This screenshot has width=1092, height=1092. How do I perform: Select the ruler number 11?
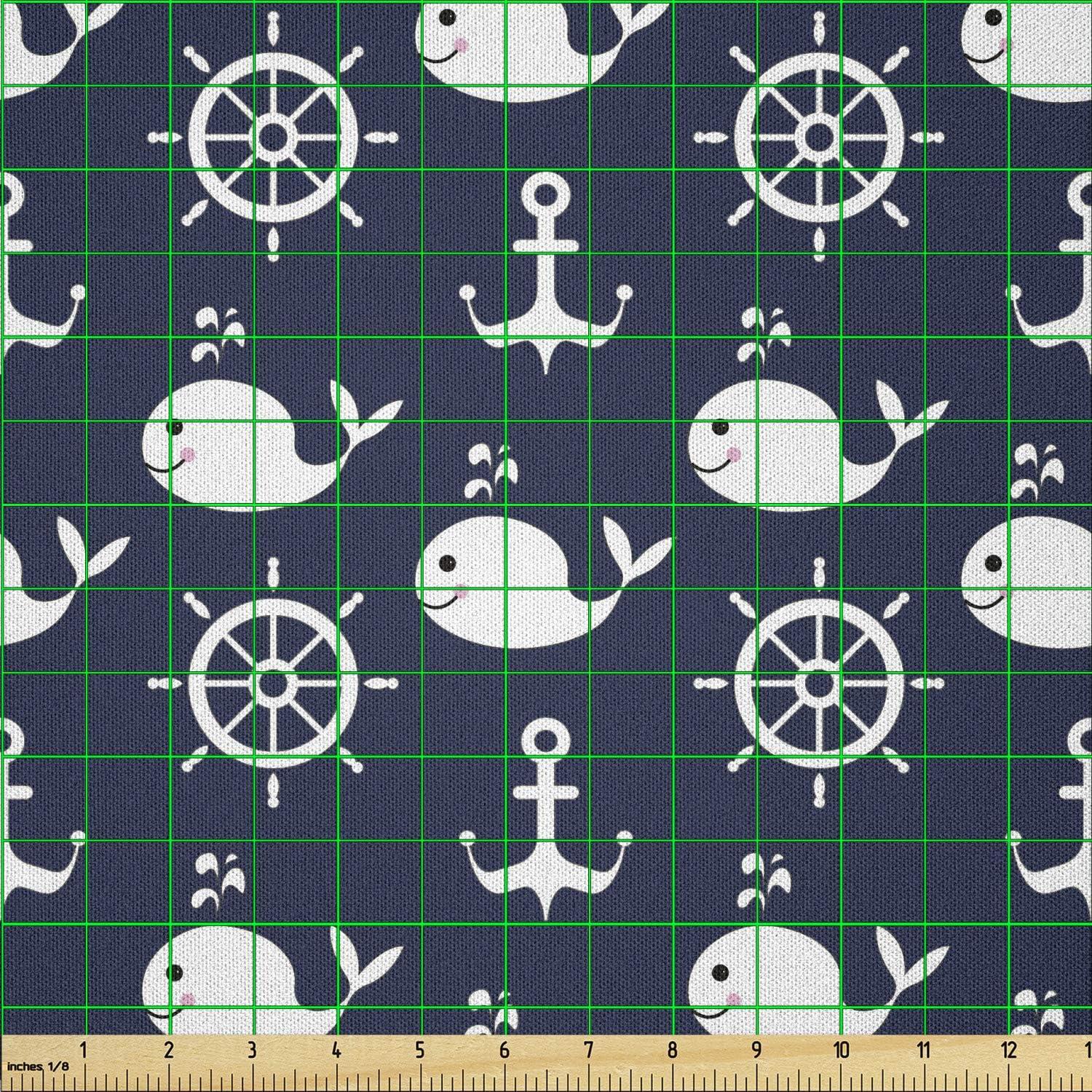pos(924,1051)
